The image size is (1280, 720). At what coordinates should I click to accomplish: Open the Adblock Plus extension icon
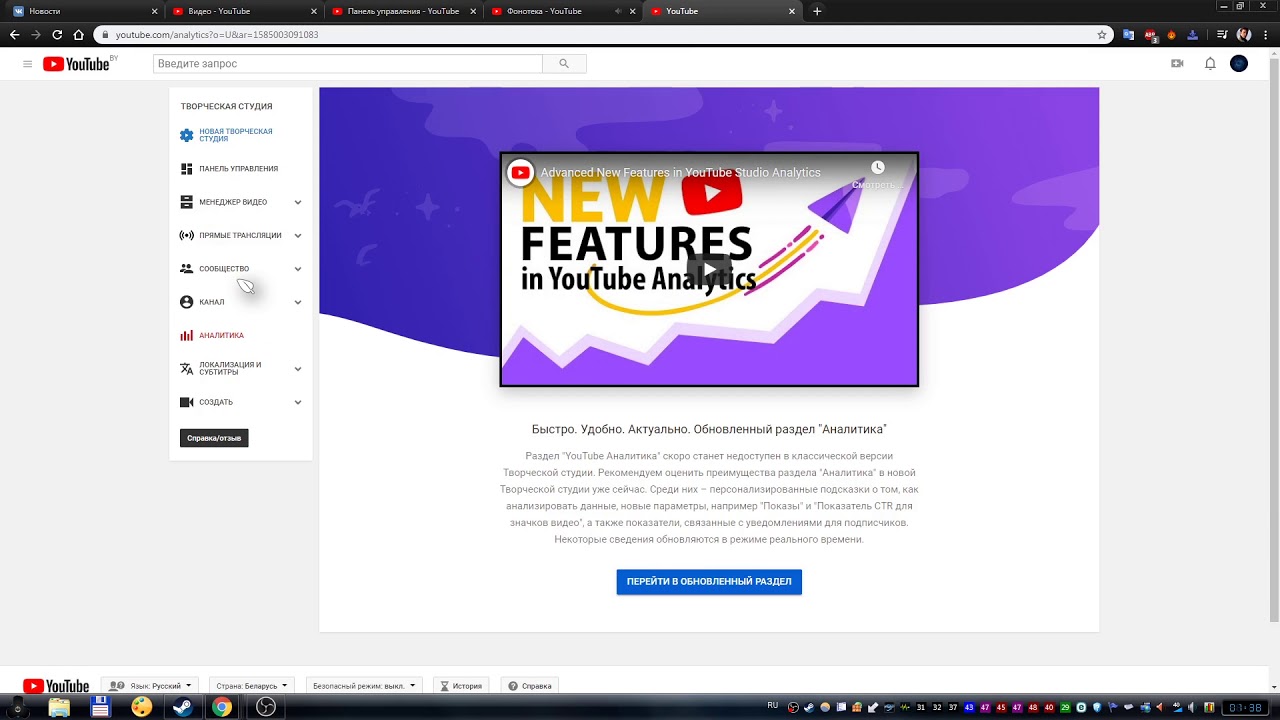1151,34
